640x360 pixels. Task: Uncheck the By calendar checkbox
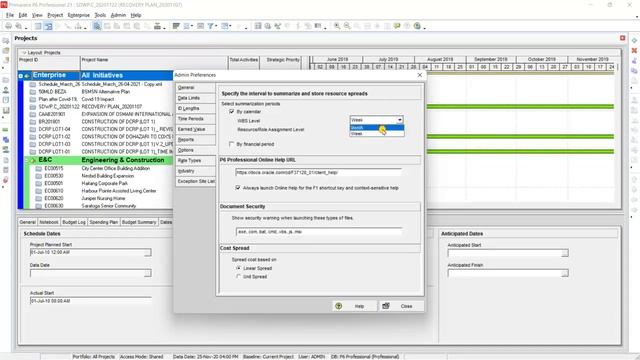231,111
